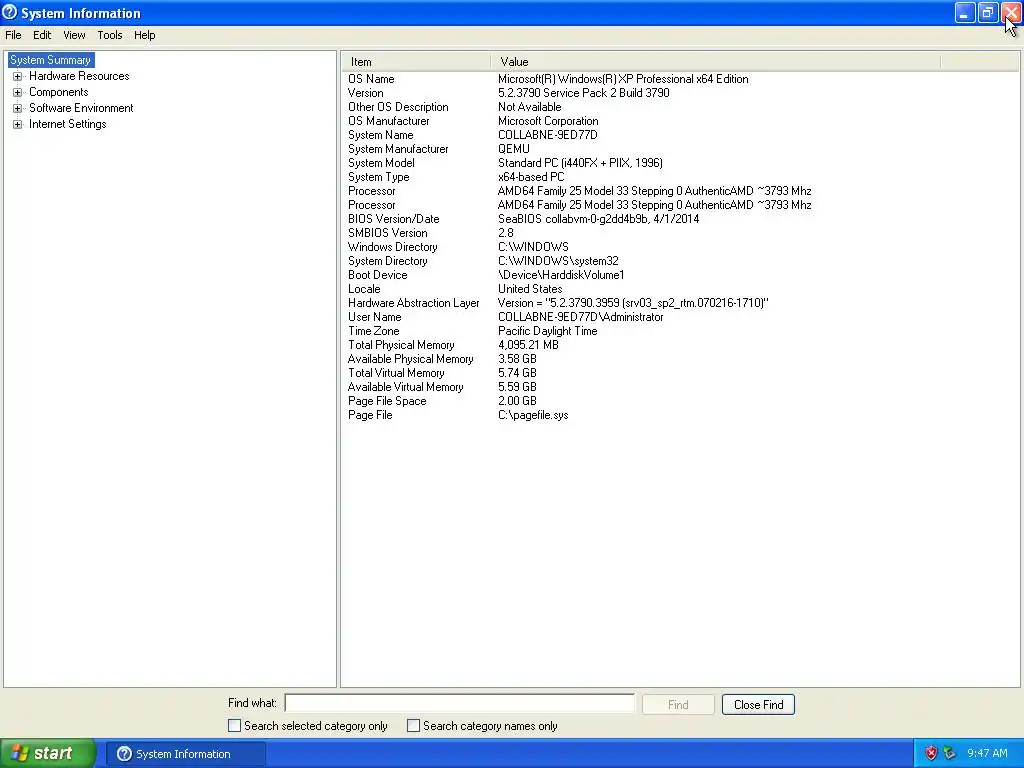Select the Other OS Description row
Viewport: 1024px width, 768px height.
click(680, 107)
